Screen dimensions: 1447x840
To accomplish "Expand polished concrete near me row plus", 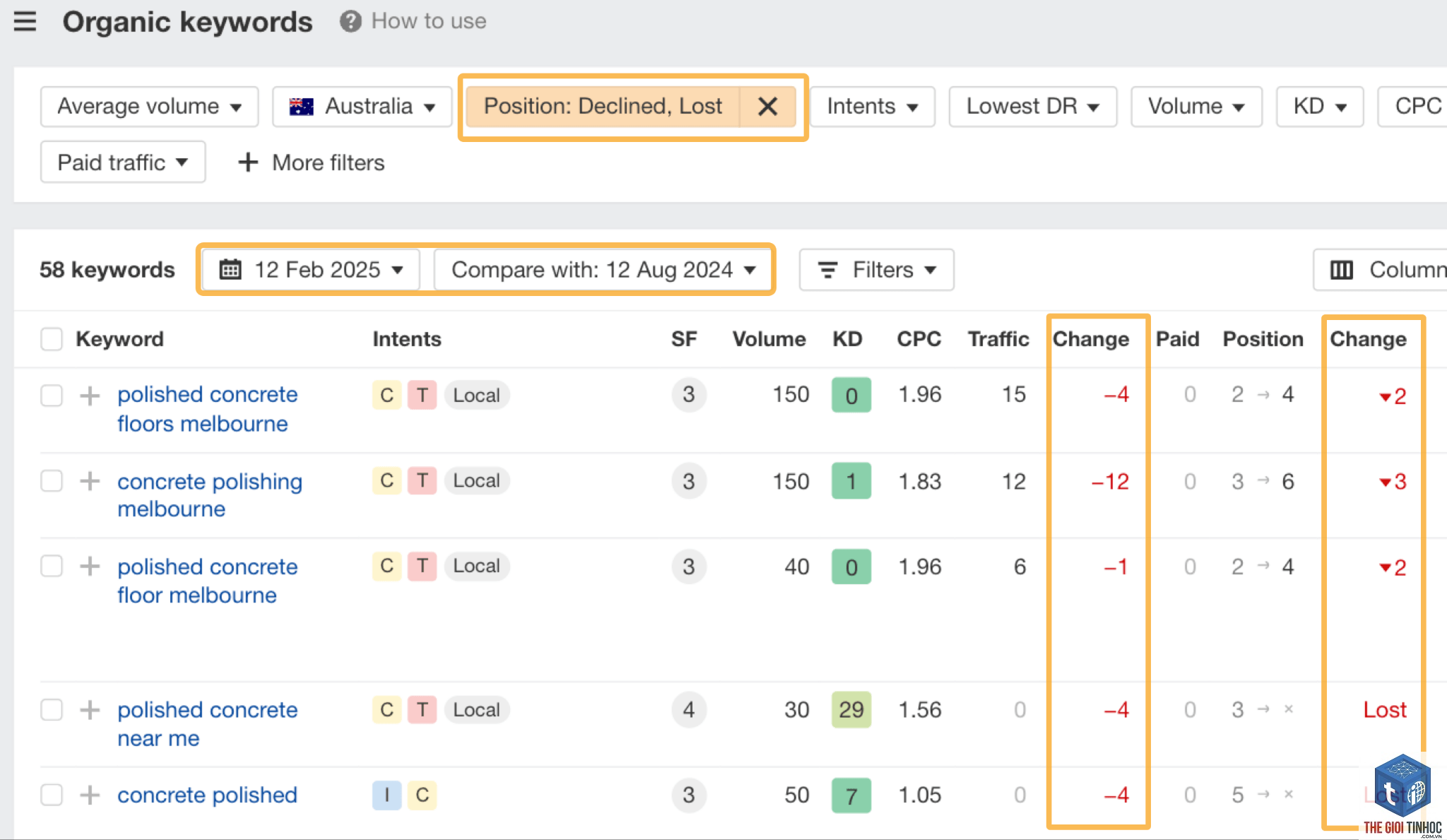I will (x=90, y=709).
